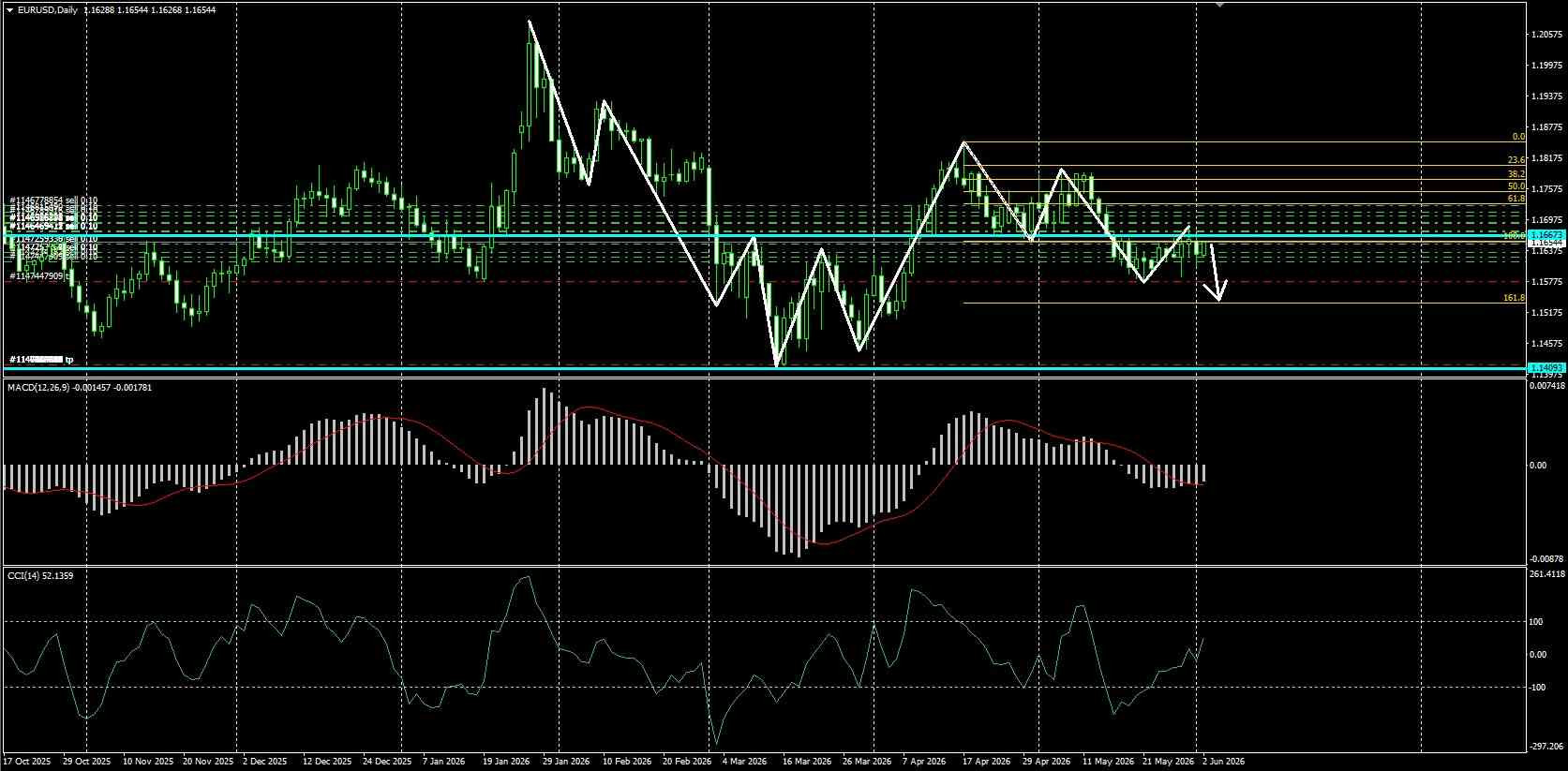The width and height of the screenshot is (1568, 771).
Task: Click the 16 Mar 2026 date label
Action: tap(807, 762)
